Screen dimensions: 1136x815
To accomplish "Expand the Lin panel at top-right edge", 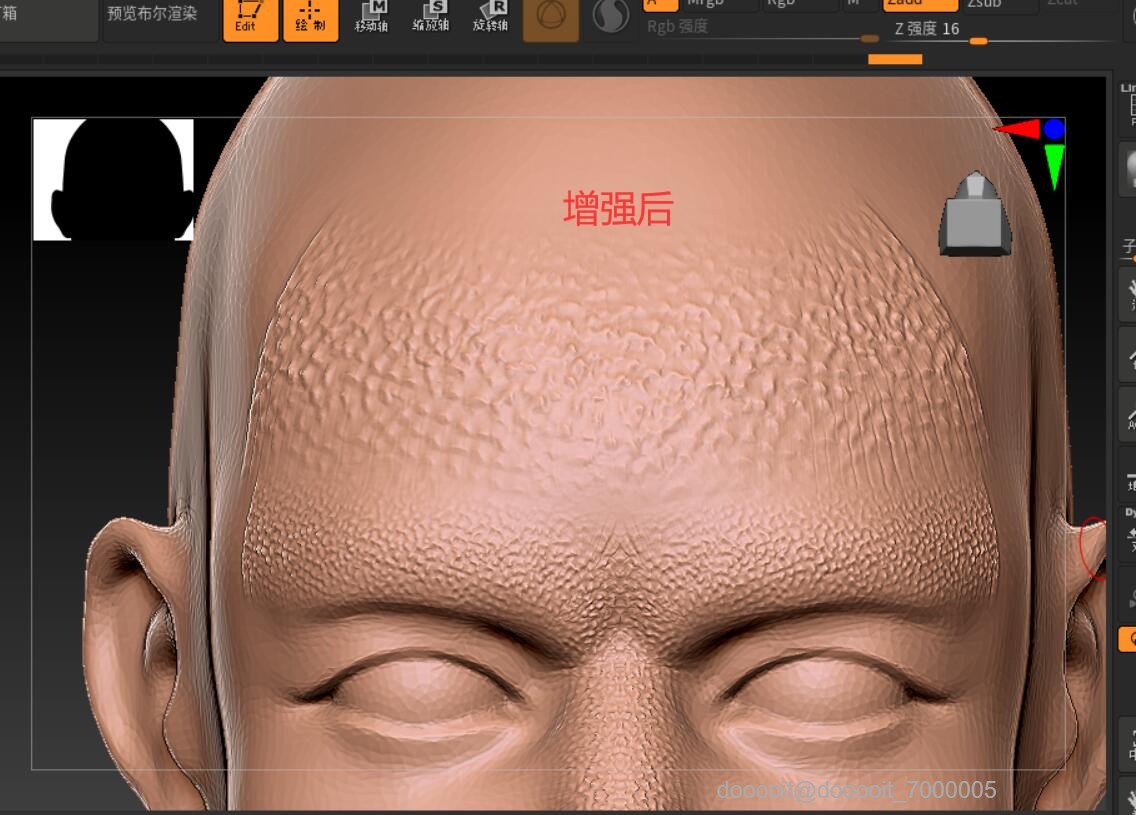I will (1128, 89).
